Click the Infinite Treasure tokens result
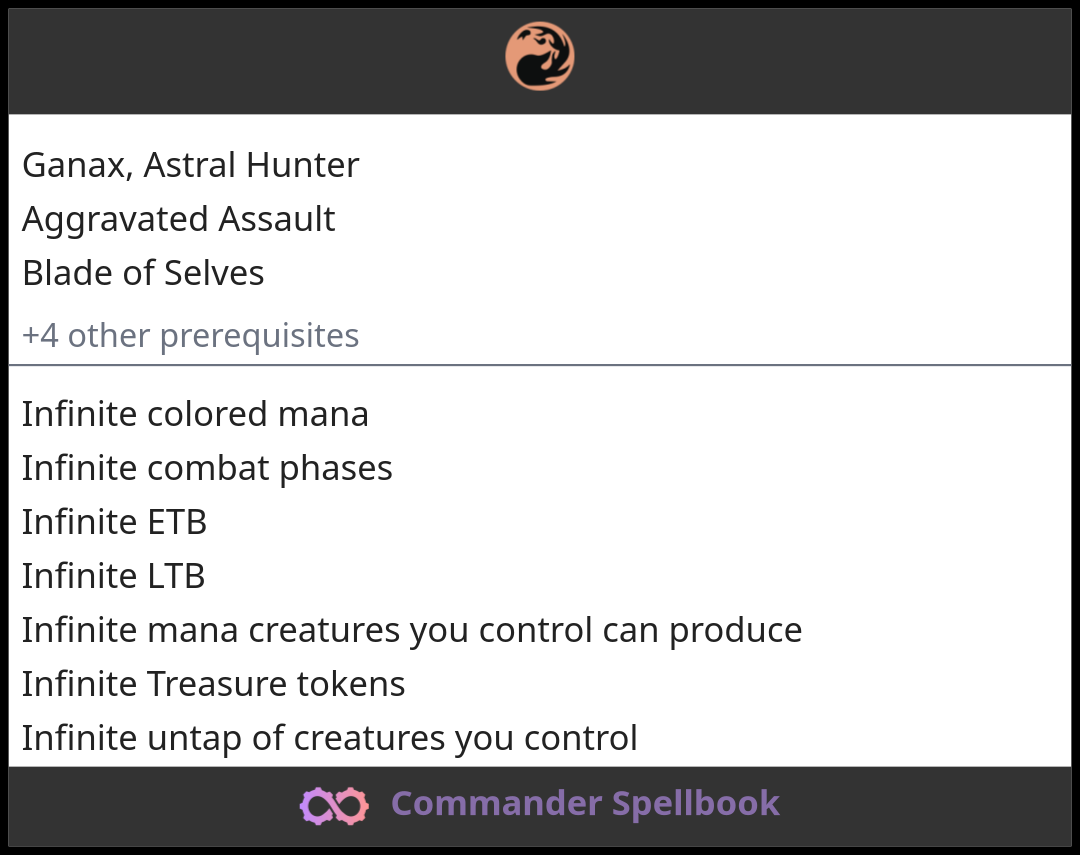 (x=213, y=684)
